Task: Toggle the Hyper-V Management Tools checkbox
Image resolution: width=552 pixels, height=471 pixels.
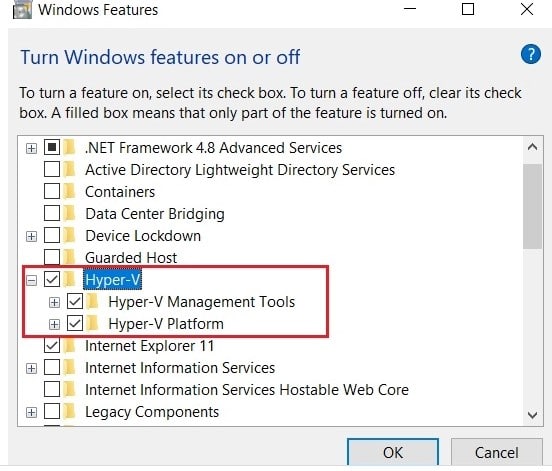Action: pyautogui.click(x=75, y=302)
